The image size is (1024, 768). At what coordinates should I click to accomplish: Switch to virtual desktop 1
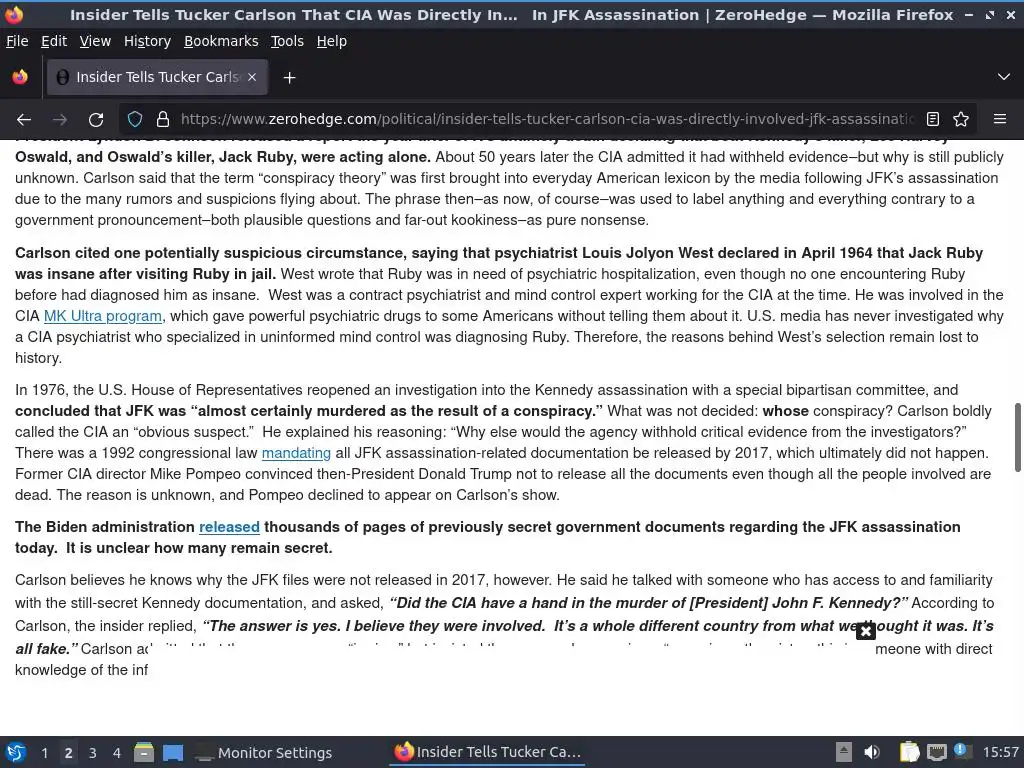click(44, 753)
